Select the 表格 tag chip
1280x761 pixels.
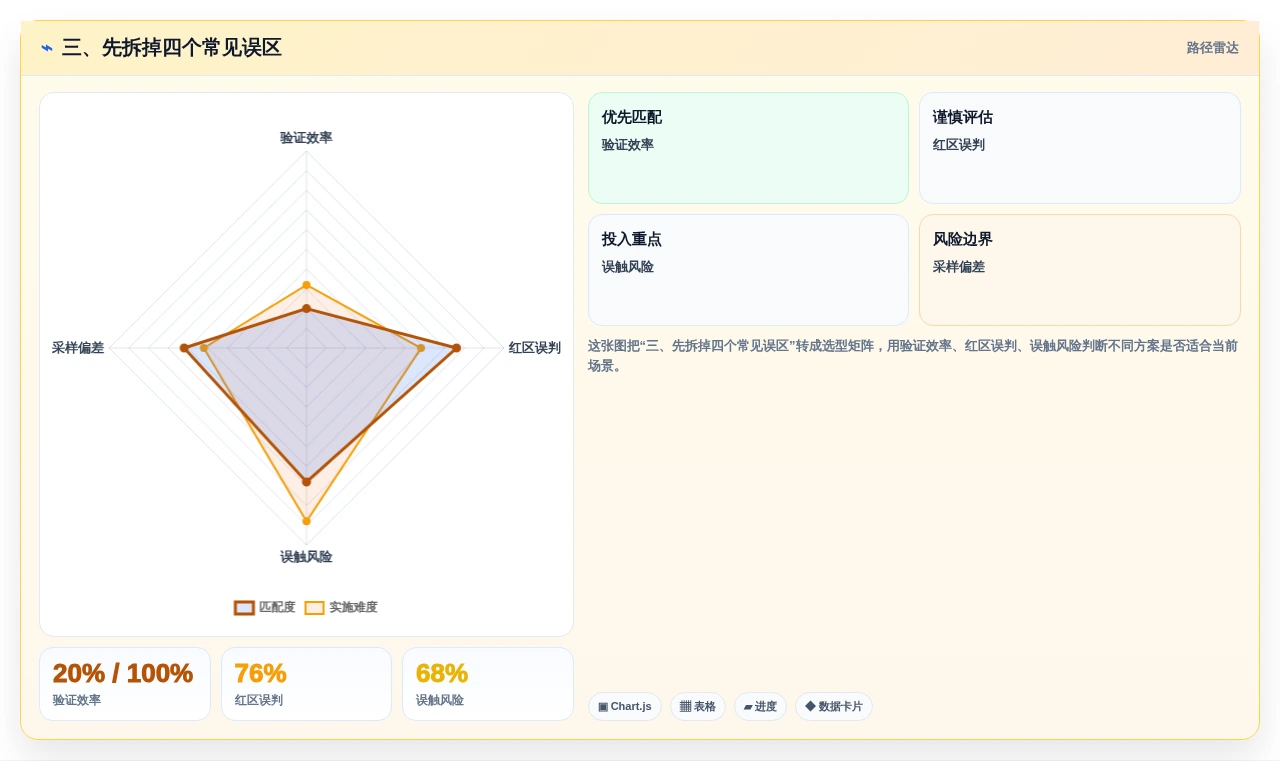698,706
